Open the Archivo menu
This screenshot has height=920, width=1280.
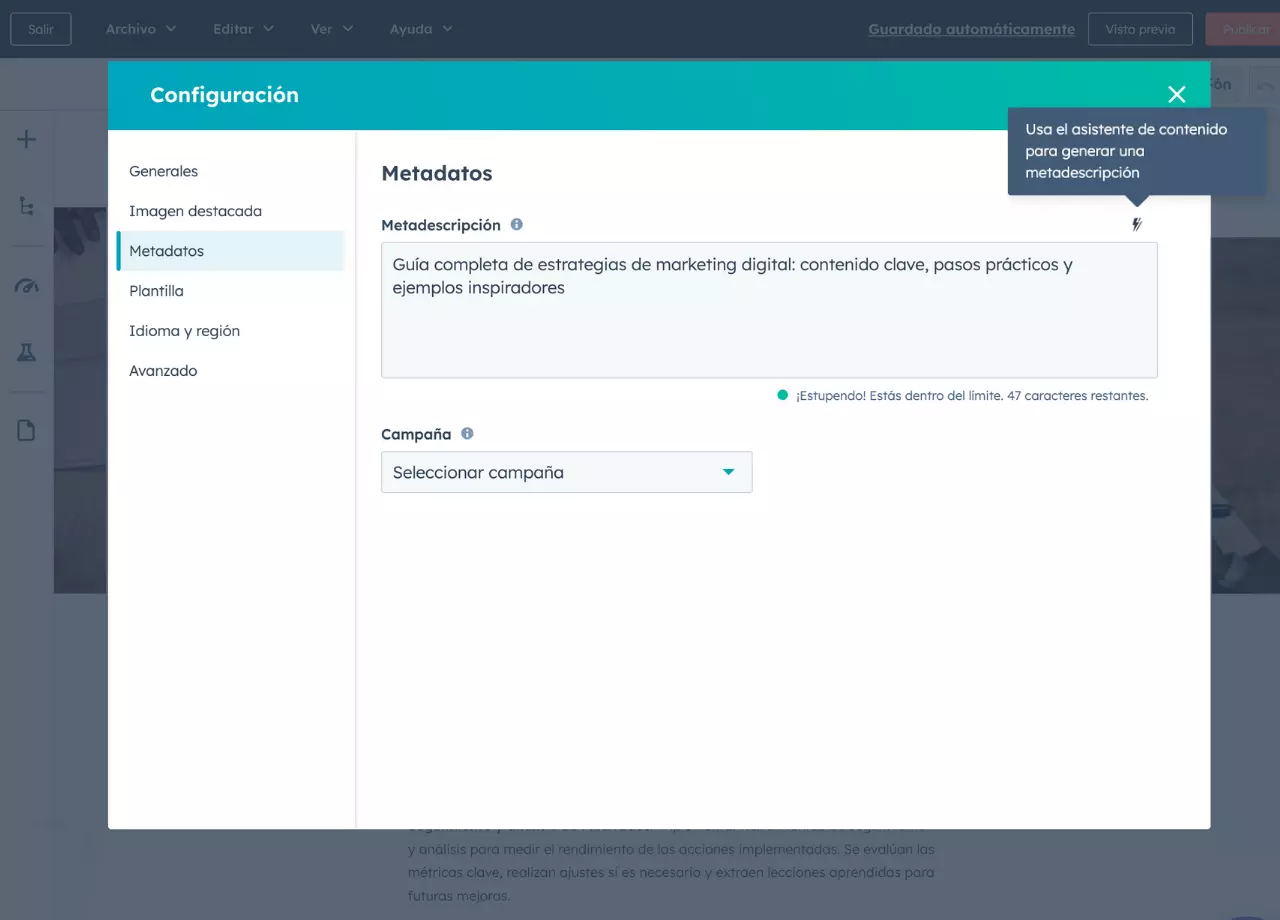point(141,29)
